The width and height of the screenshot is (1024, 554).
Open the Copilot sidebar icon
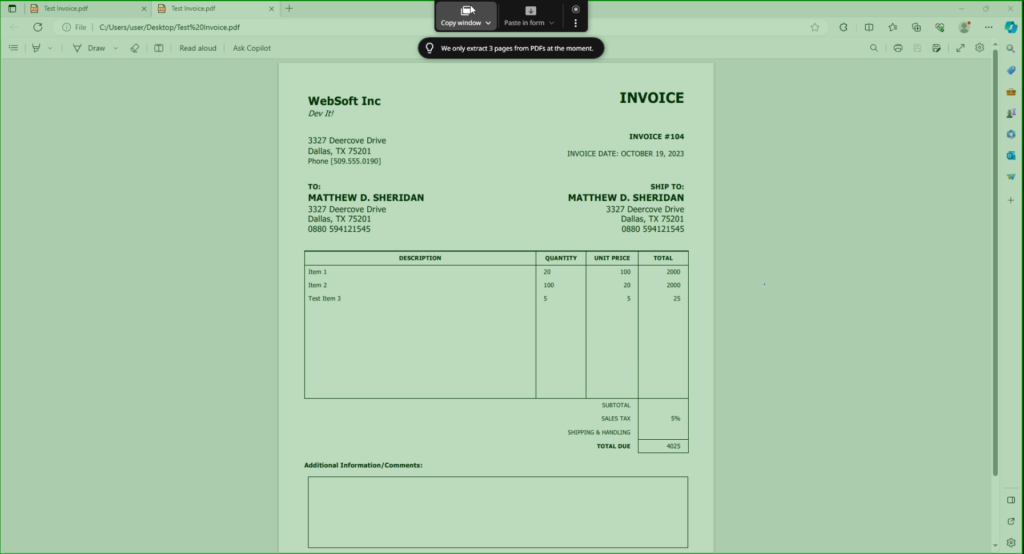[1011, 27]
